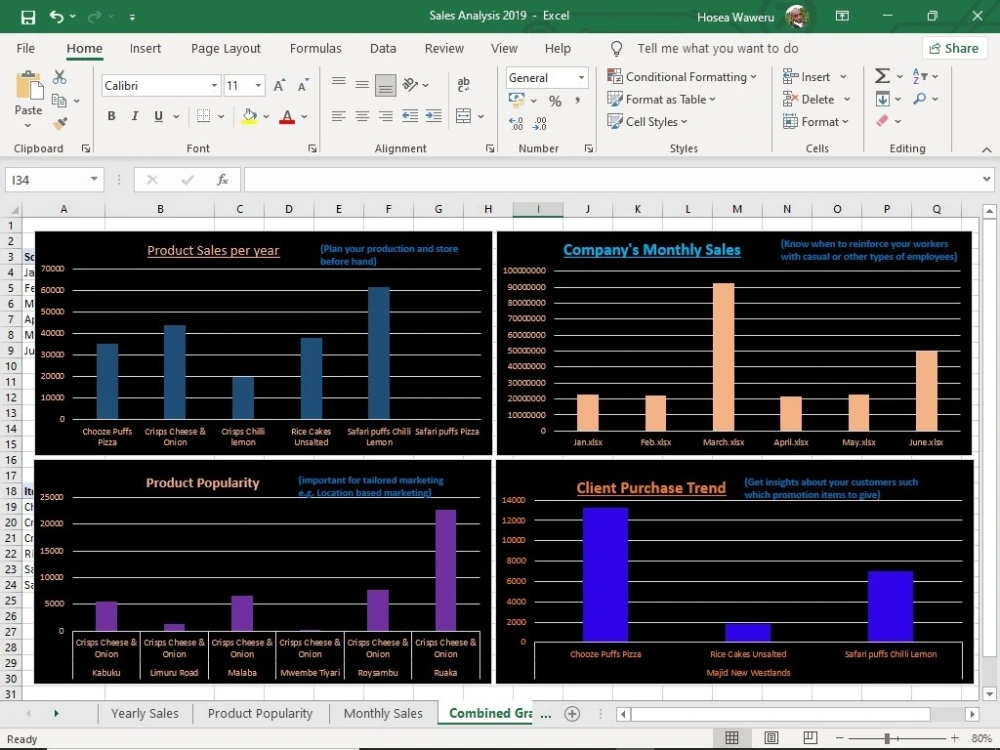1000x750 pixels.
Task: Toggle Wrap Text alignment
Action: click(463, 86)
